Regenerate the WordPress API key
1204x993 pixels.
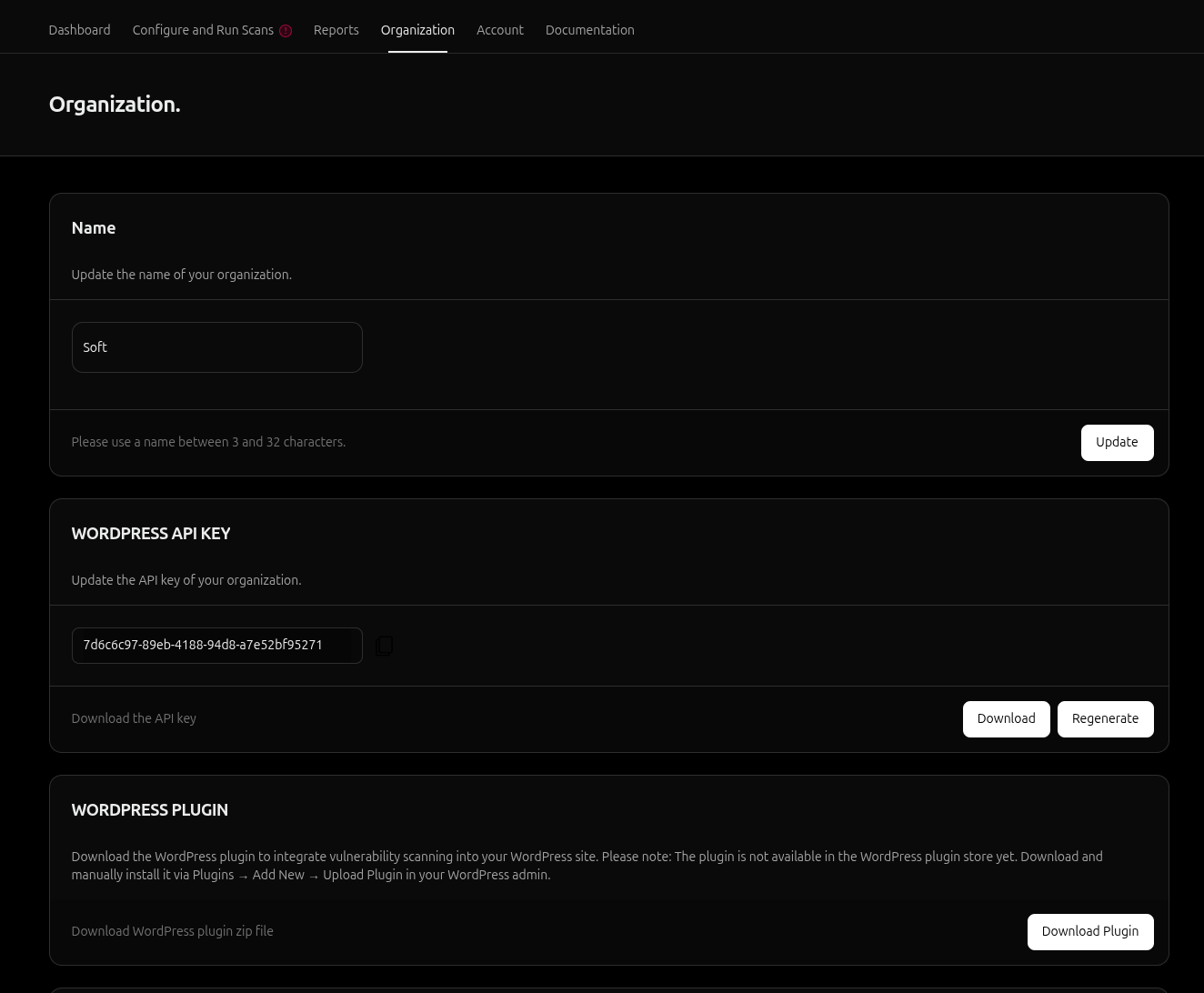[x=1105, y=719]
